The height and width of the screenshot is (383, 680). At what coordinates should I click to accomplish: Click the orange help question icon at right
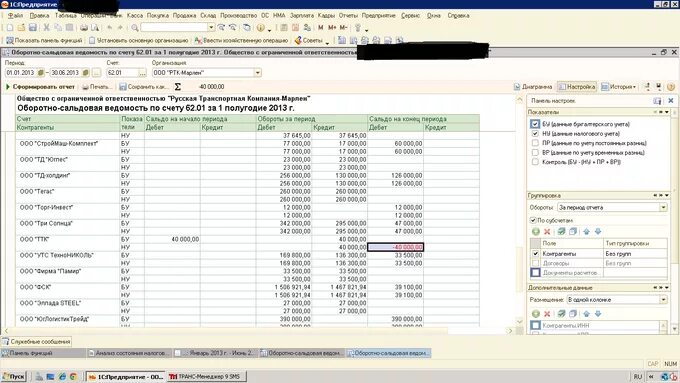coord(671,87)
